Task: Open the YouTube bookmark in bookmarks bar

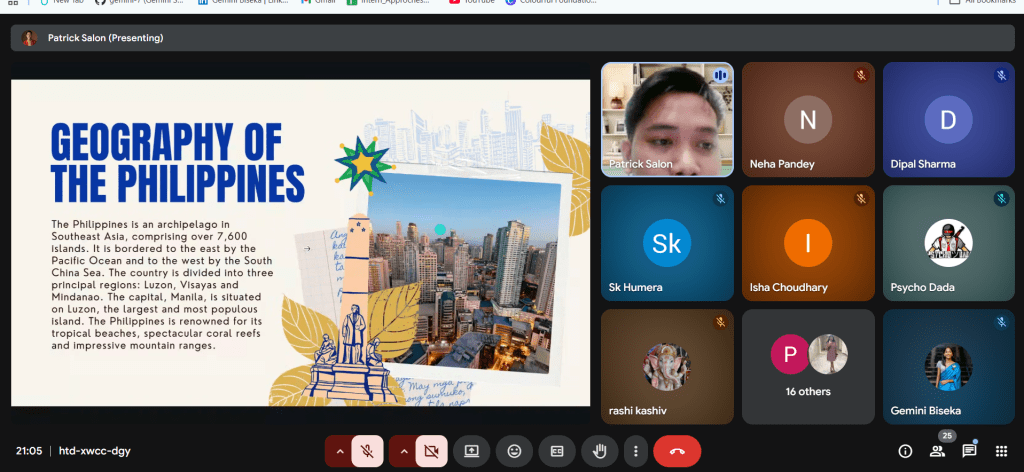Action: 475,3
